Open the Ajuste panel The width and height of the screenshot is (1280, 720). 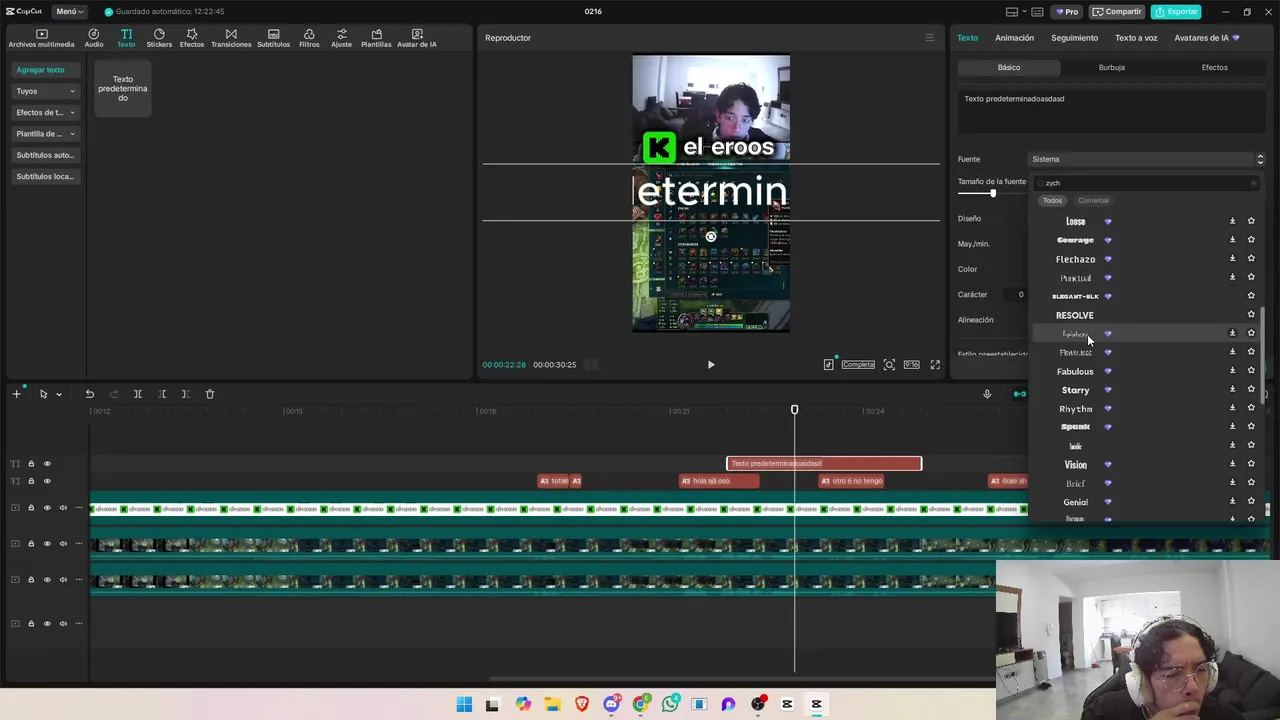coord(341,38)
